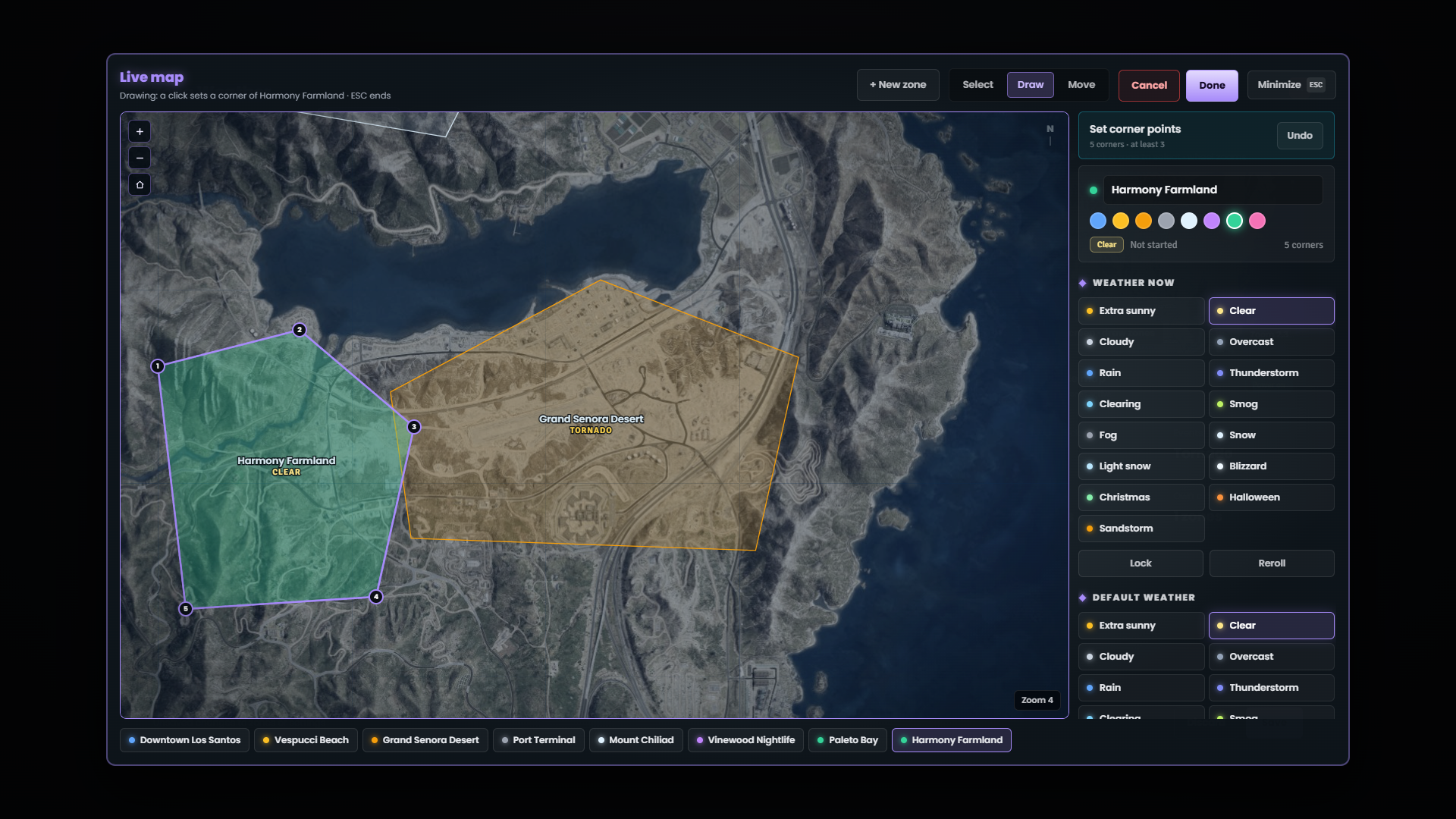Image resolution: width=1456 pixels, height=819 pixels.
Task: Undo the last corner point
Action: pyautogui.click(x=1300, y=136)
